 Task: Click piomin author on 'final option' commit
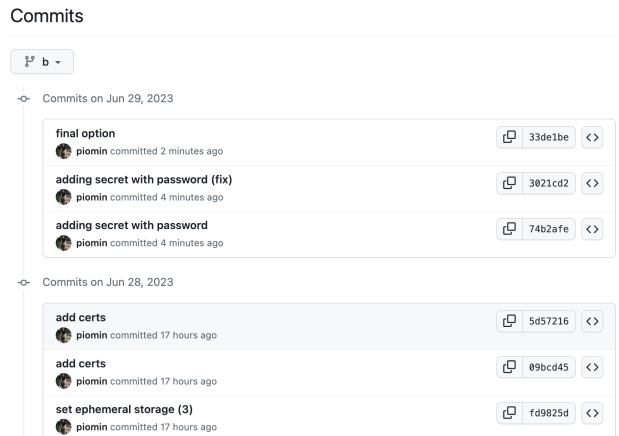click(93, 151)
